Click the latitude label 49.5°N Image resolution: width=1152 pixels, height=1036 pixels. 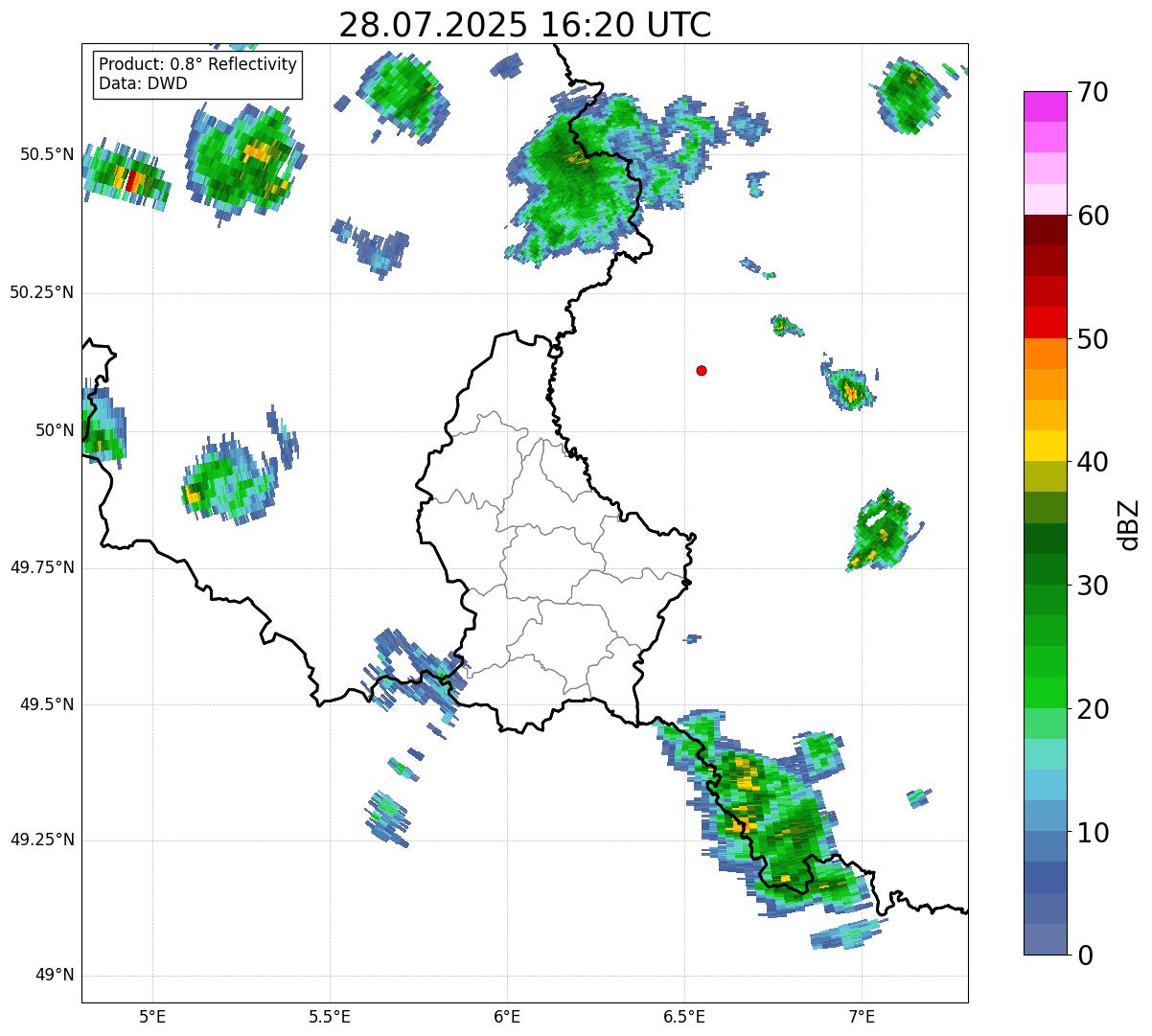pos(46,704)
